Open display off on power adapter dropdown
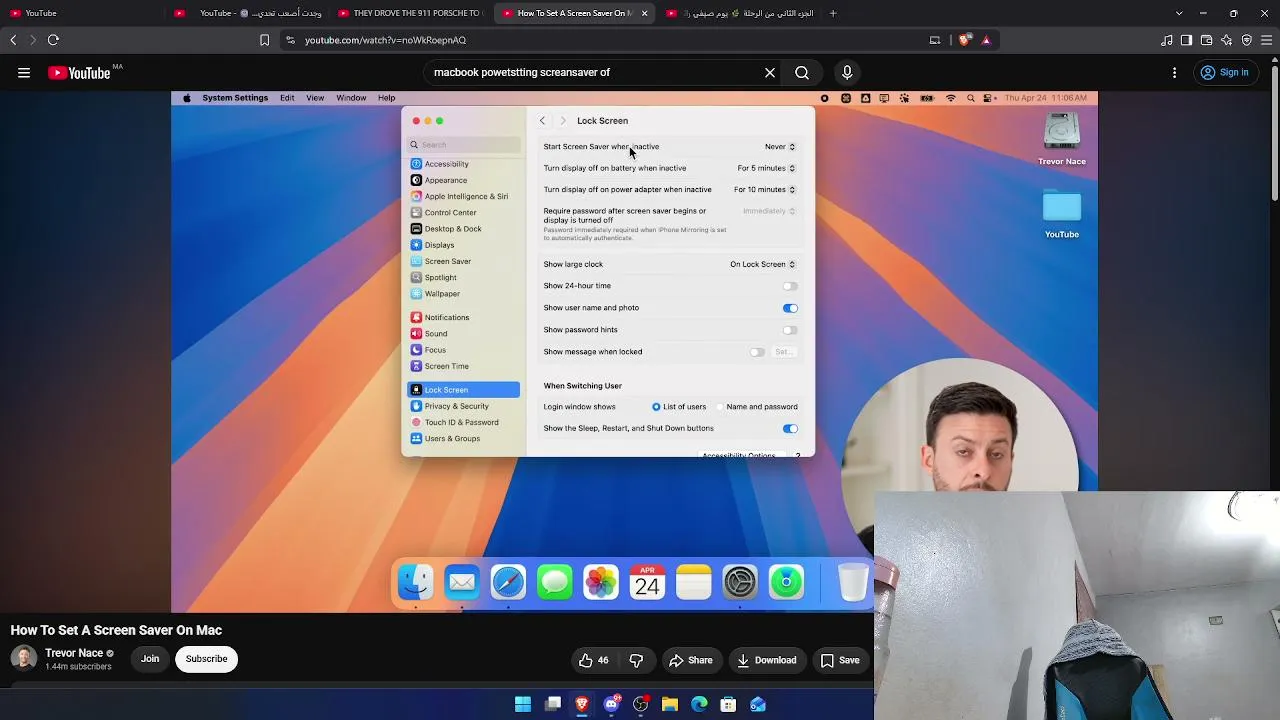 765,190
